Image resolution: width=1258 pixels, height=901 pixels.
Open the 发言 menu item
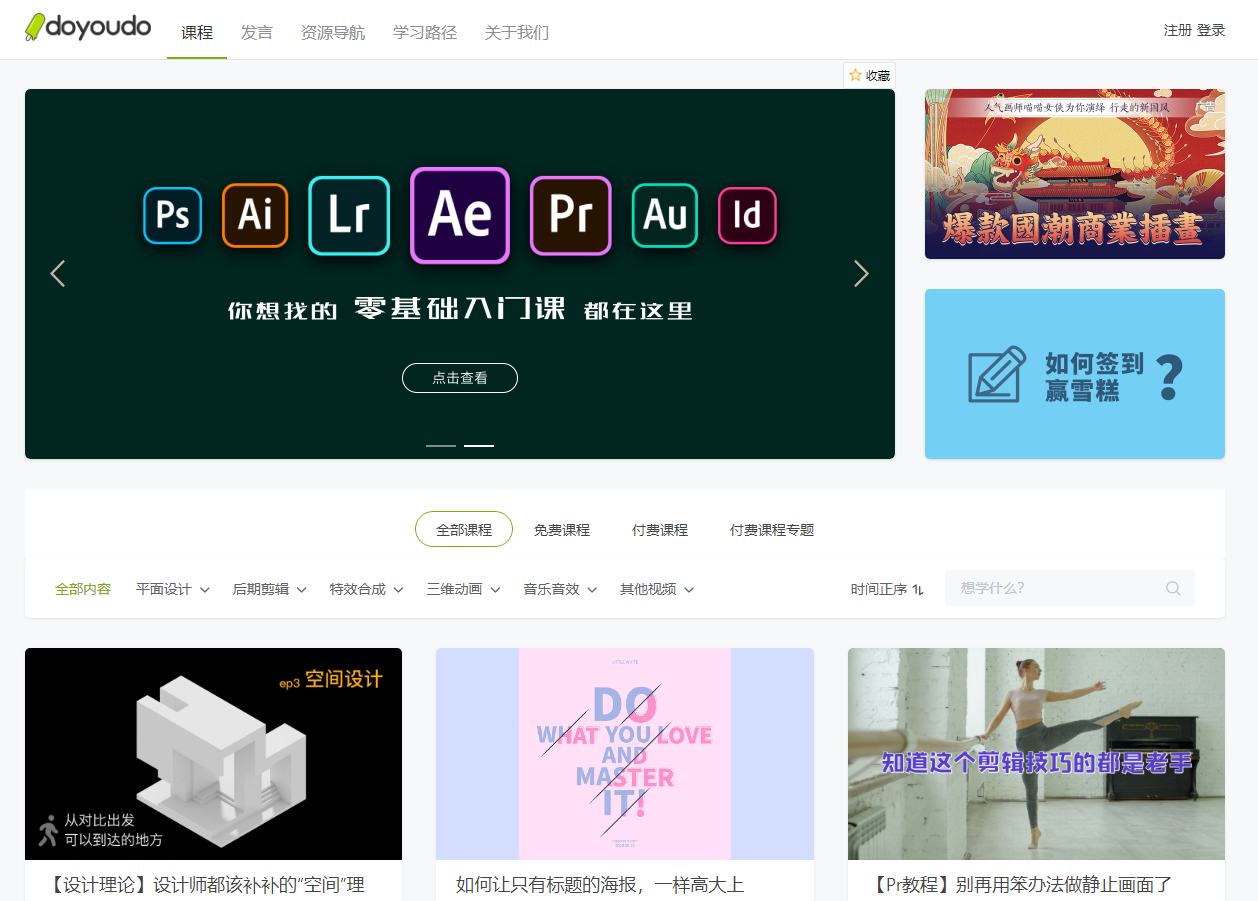coord(256,31)
